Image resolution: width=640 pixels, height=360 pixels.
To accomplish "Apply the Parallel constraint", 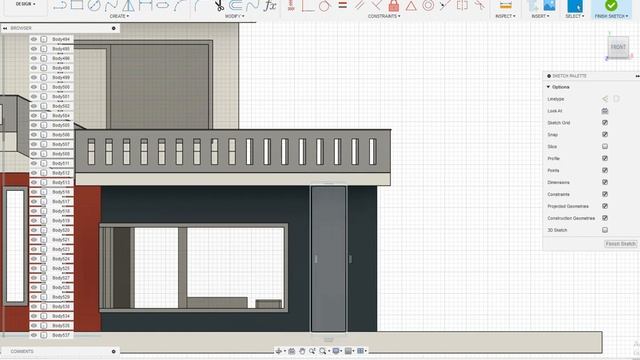I will point(359,5).
